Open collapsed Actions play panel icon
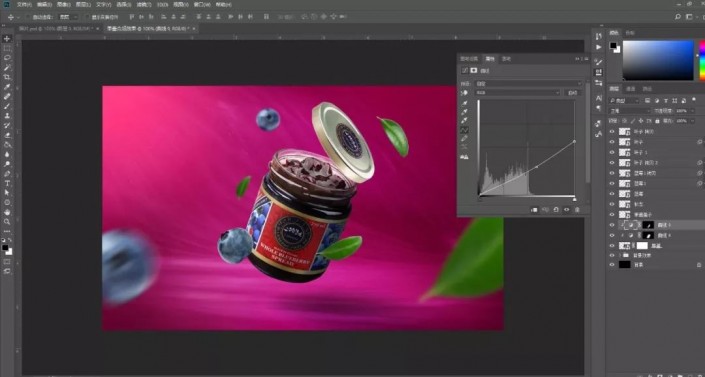 (598, 47)
